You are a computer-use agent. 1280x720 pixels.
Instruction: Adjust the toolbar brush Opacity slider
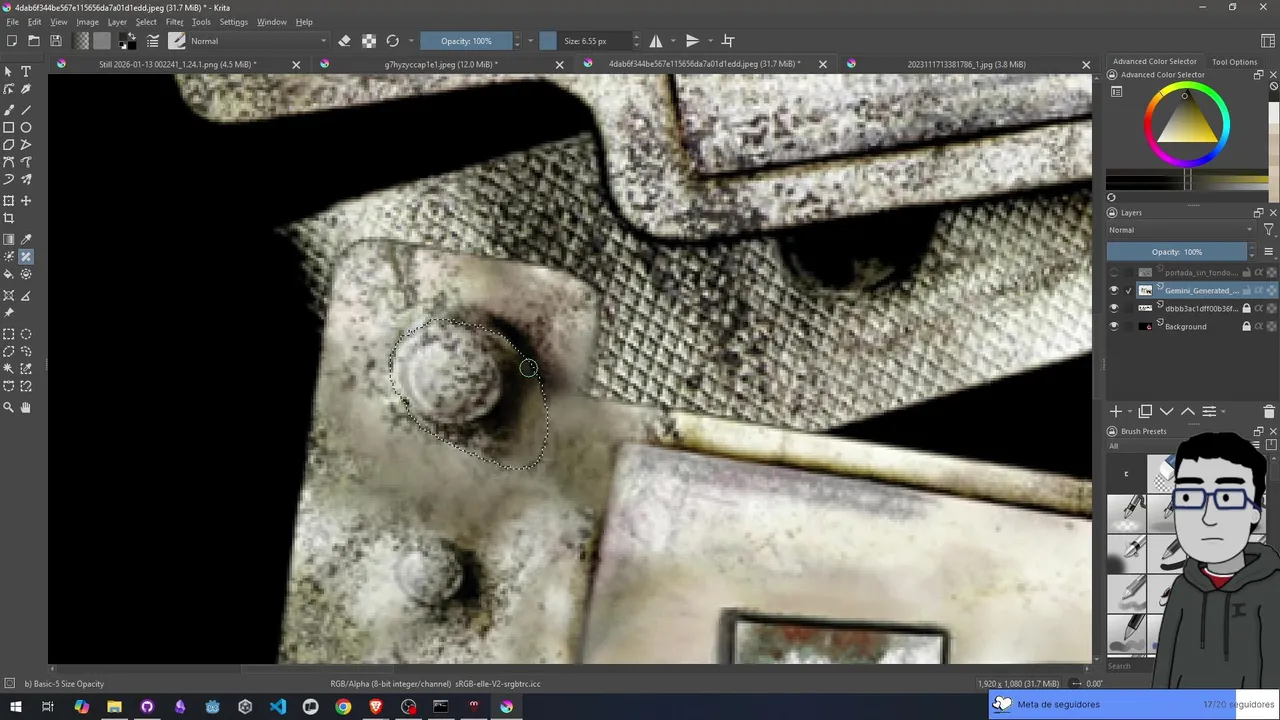466,41
